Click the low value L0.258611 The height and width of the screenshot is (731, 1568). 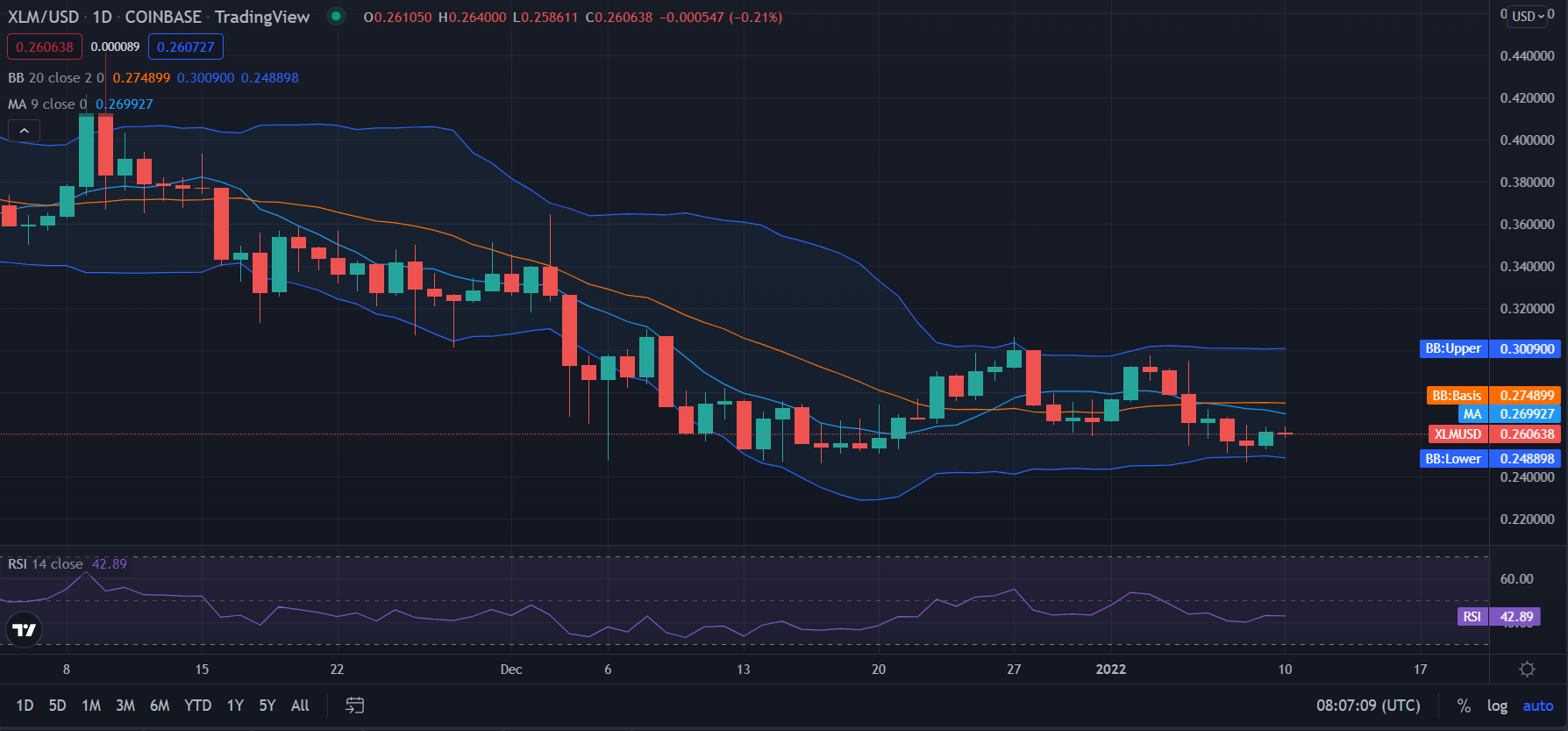[545, 17]
